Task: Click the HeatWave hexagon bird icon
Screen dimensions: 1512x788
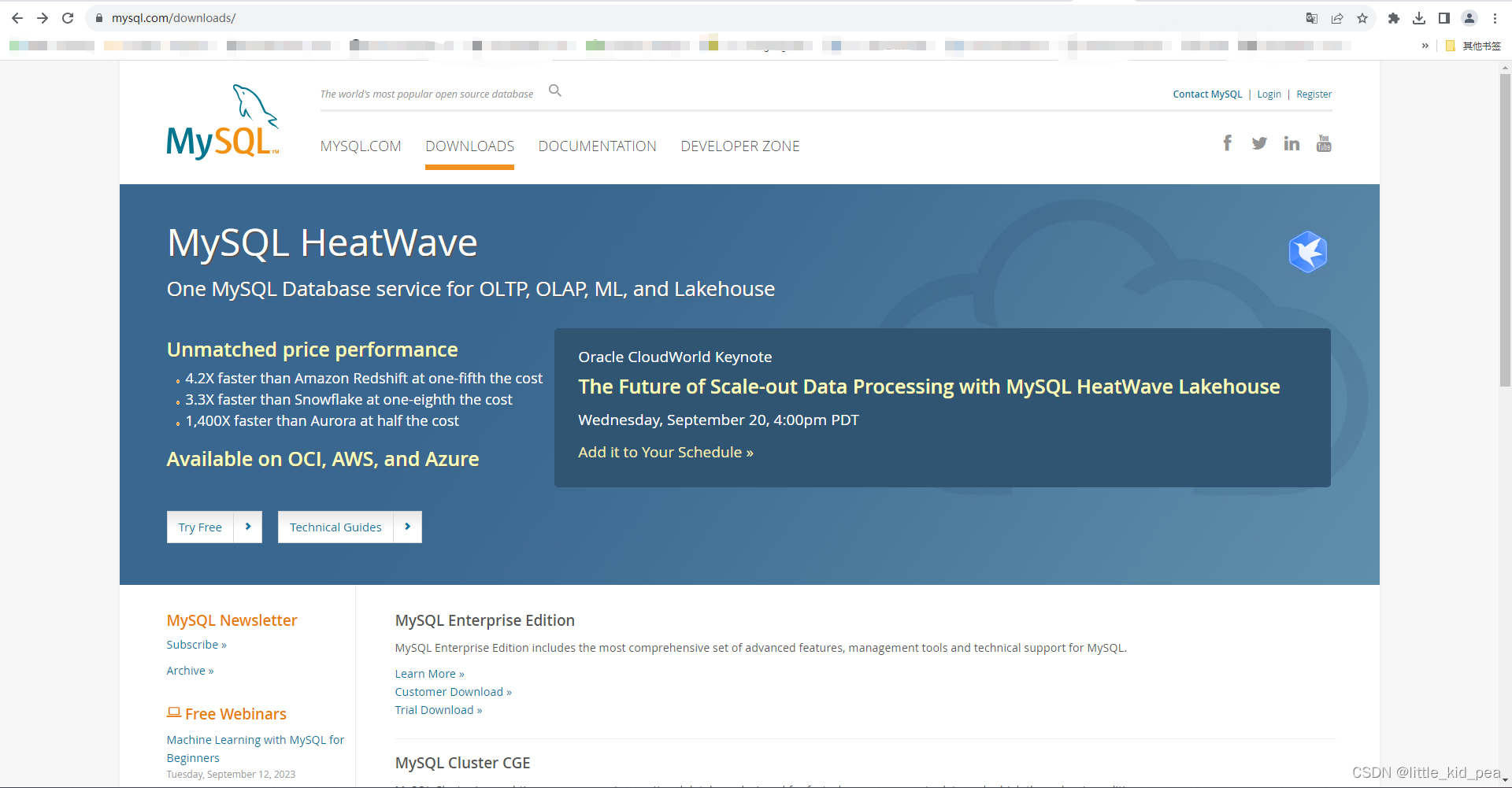Action: pos(1308,252)
